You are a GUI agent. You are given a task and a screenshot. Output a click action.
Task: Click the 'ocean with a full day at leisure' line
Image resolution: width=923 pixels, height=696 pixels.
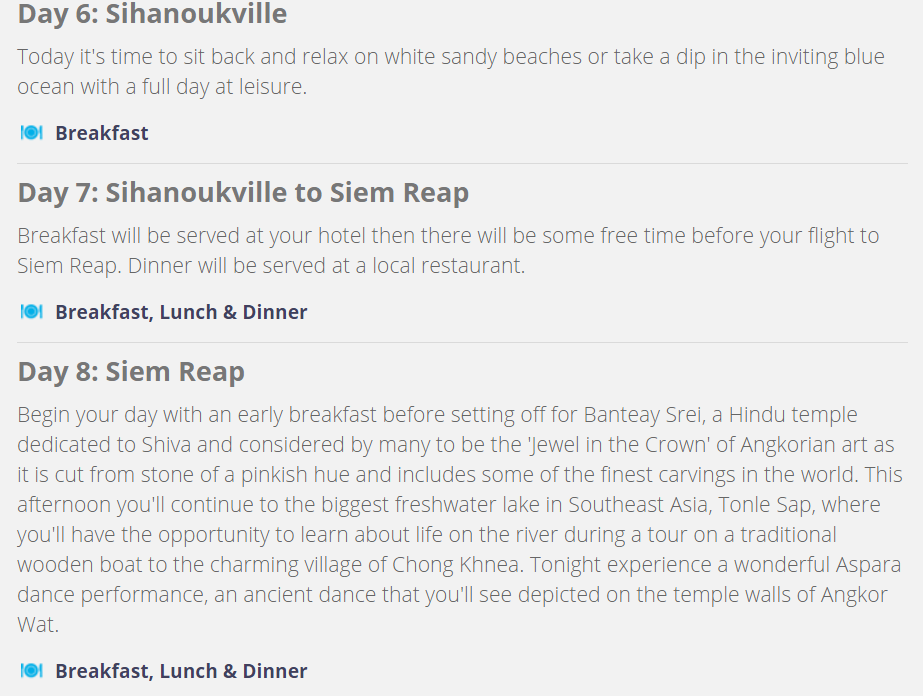[x=162, y=87]
